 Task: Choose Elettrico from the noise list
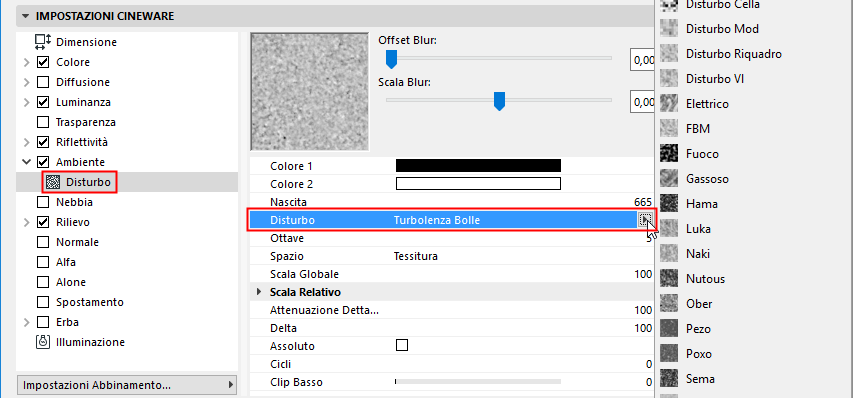tap(707, 103)
